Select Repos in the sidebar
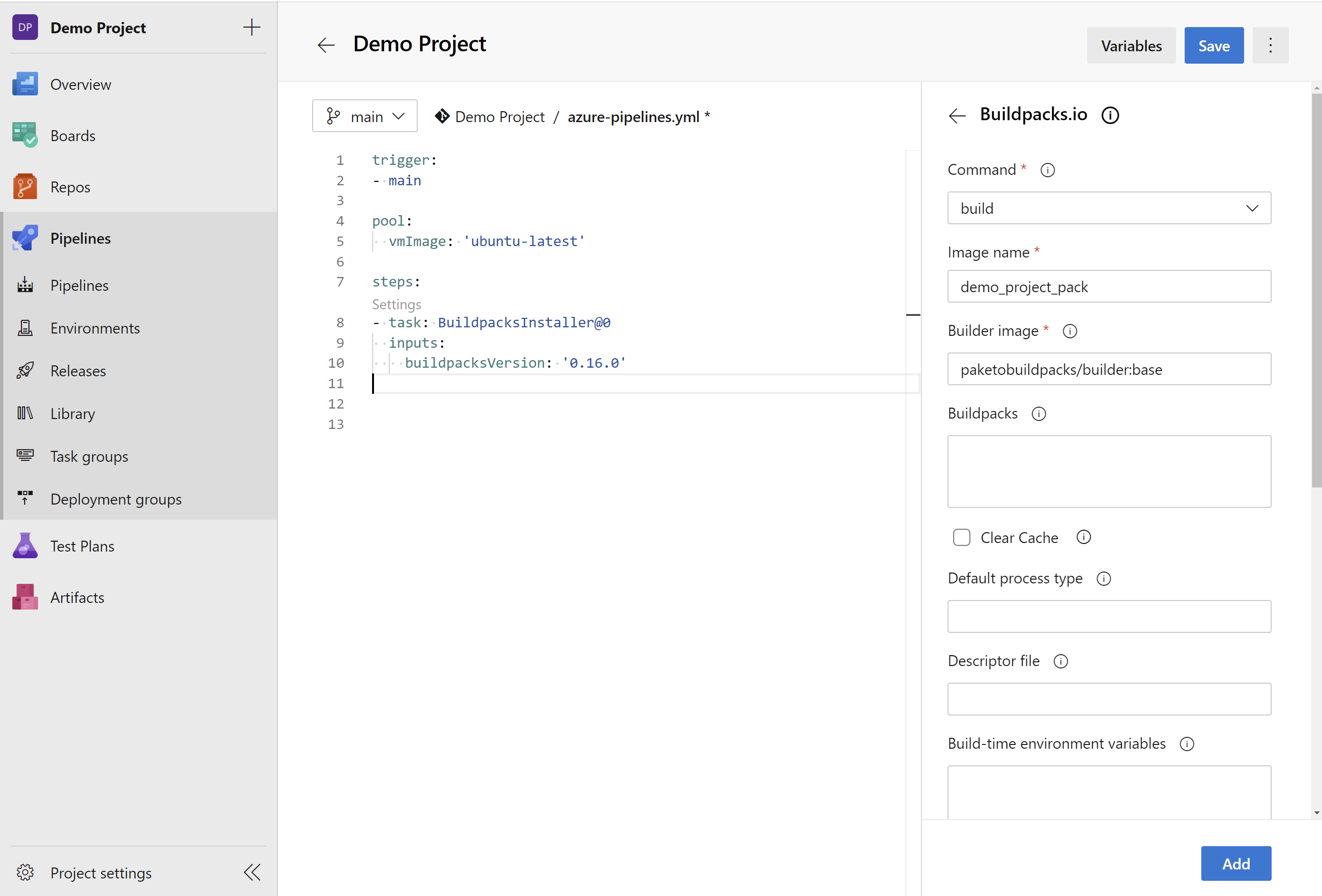 coord(70,187)
